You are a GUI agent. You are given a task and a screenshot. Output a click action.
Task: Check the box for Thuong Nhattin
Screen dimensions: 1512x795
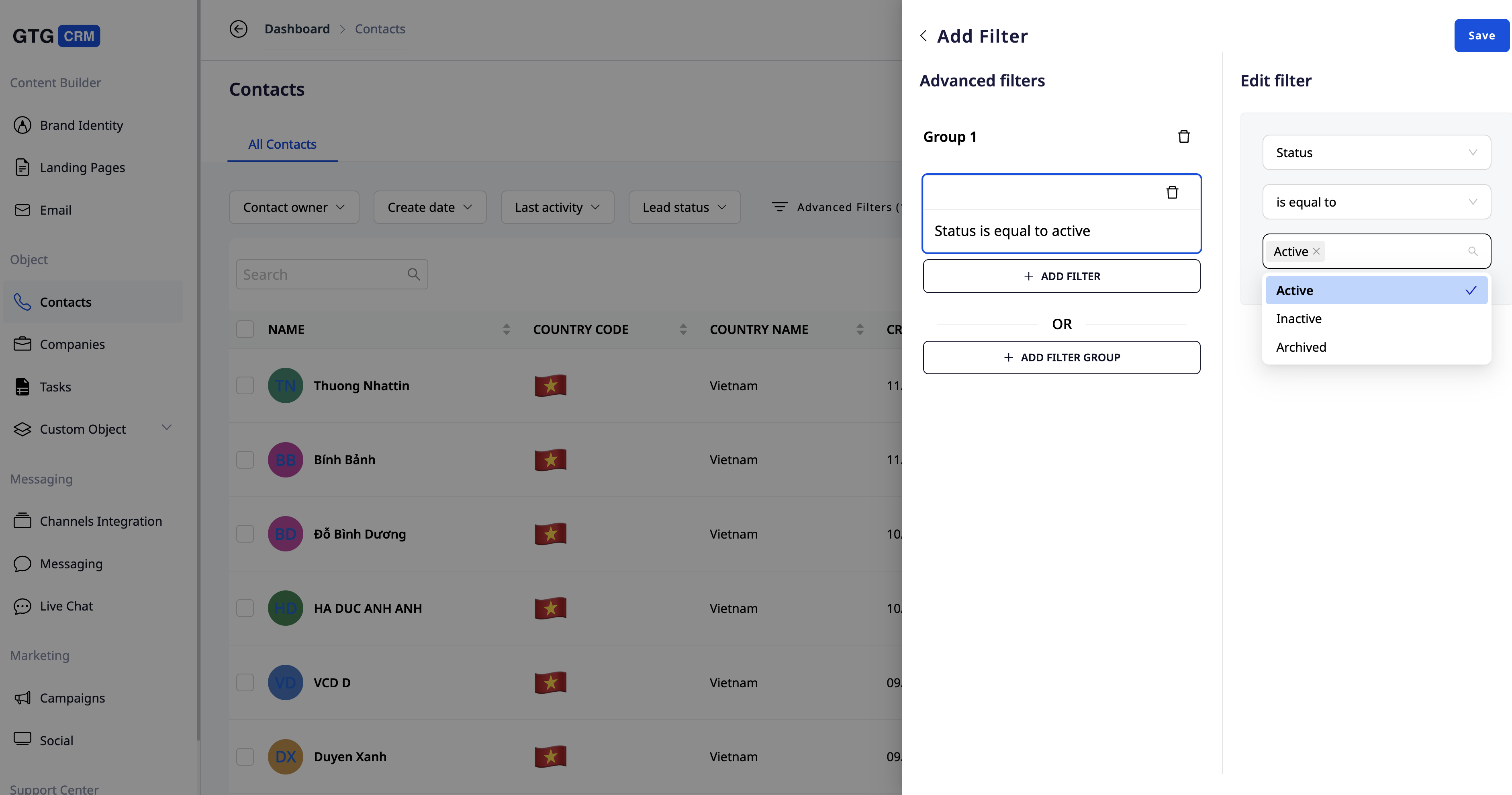245,386
